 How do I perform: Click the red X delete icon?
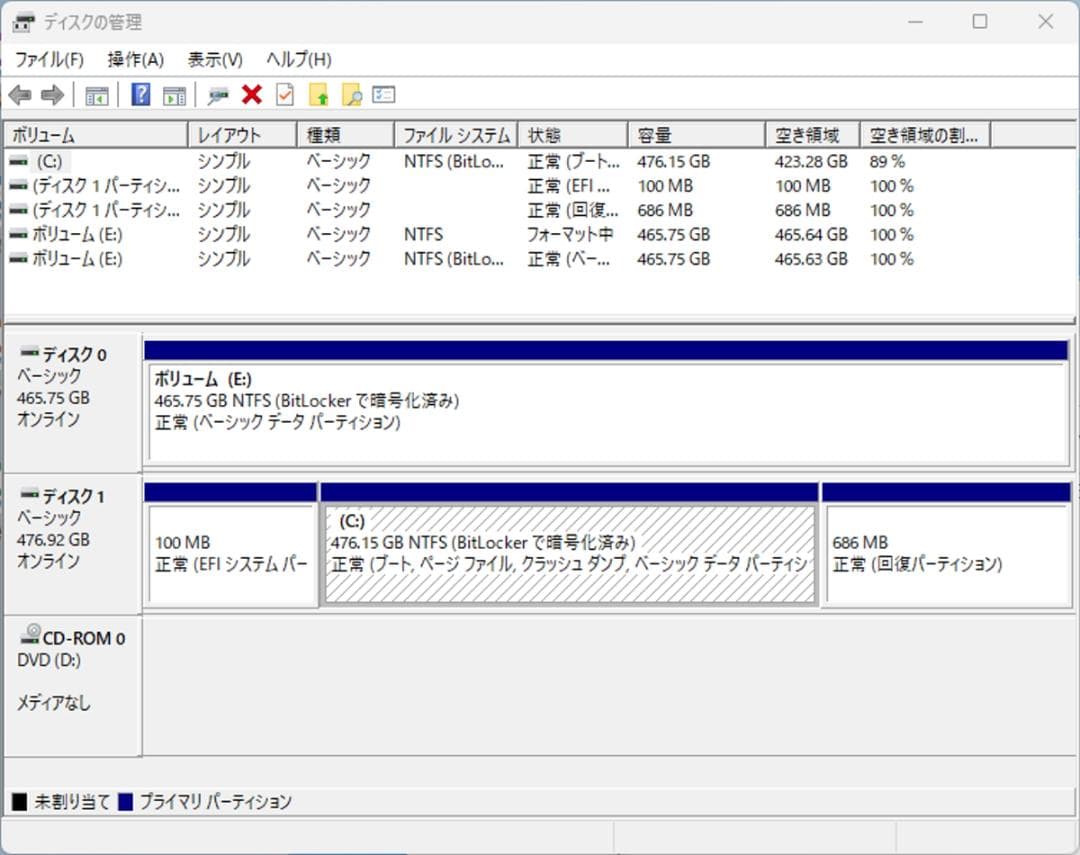point(250,94)
